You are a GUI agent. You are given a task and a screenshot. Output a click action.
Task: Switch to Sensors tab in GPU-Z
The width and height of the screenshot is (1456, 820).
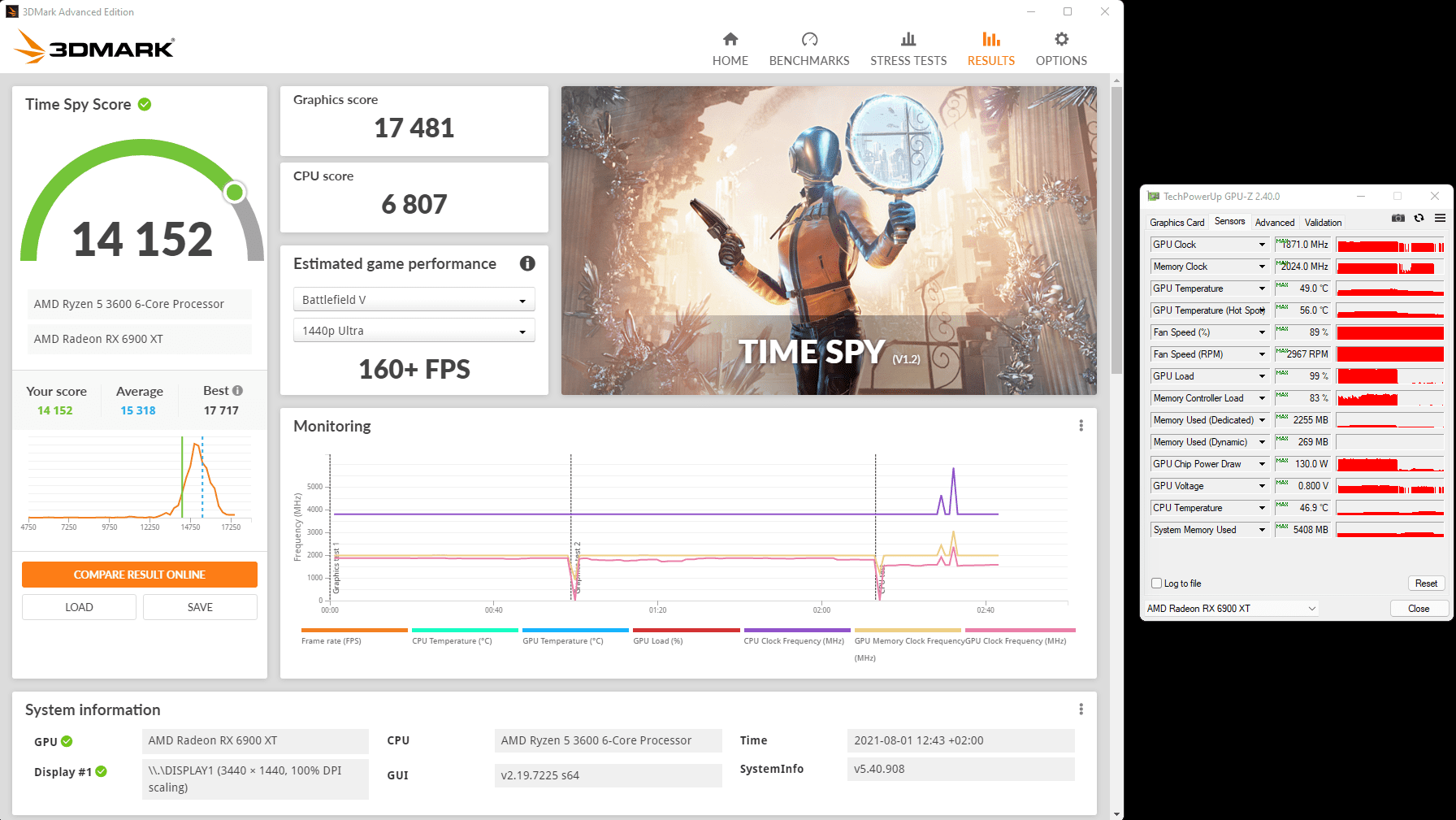1229,221
